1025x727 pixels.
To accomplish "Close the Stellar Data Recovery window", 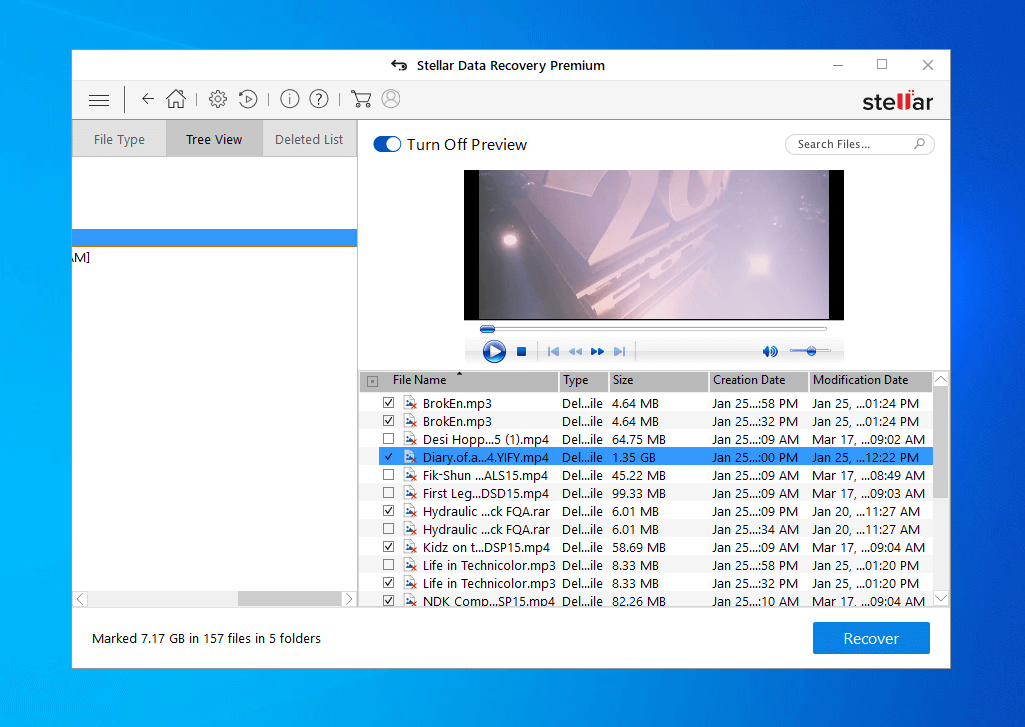I will pos(928,65).
